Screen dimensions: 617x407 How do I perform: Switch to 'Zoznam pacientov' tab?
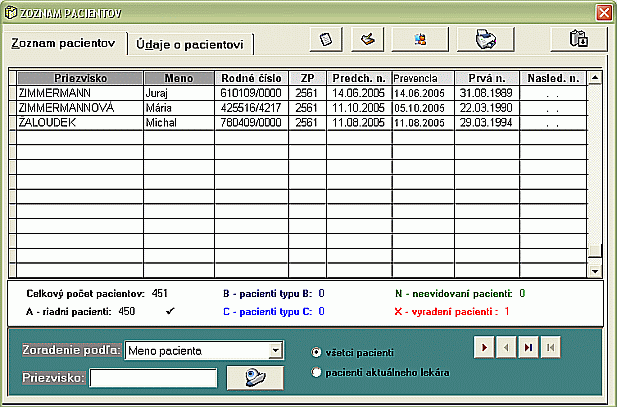click(63, 43)
